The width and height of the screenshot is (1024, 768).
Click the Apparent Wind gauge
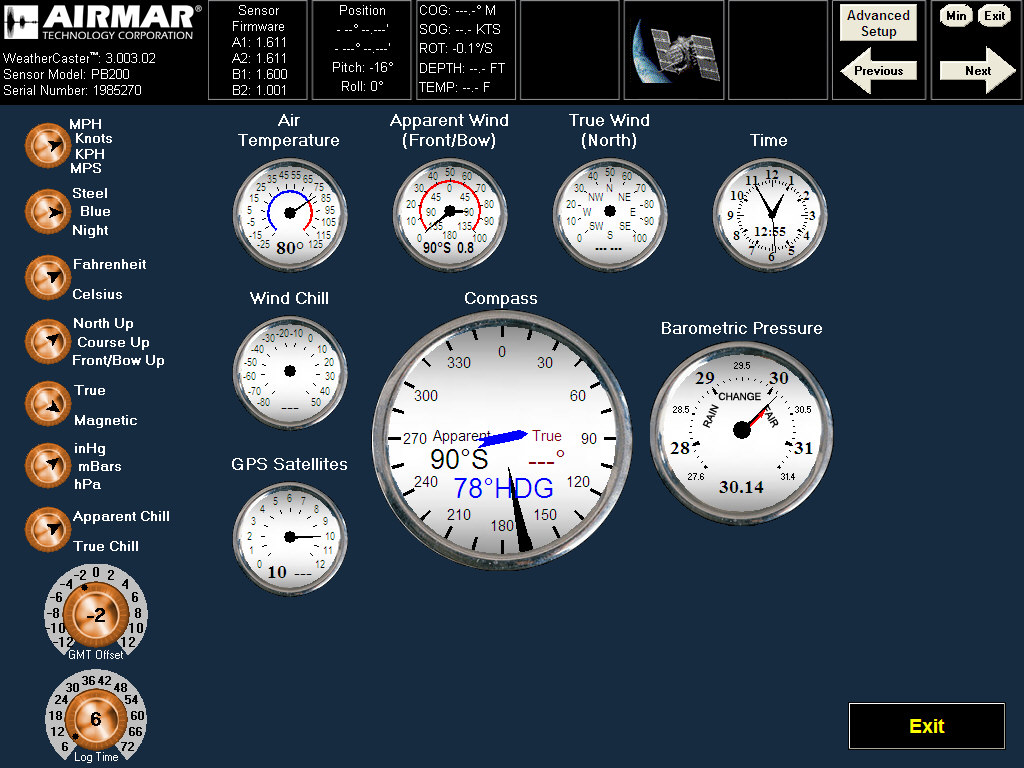(x=449, y=212)
